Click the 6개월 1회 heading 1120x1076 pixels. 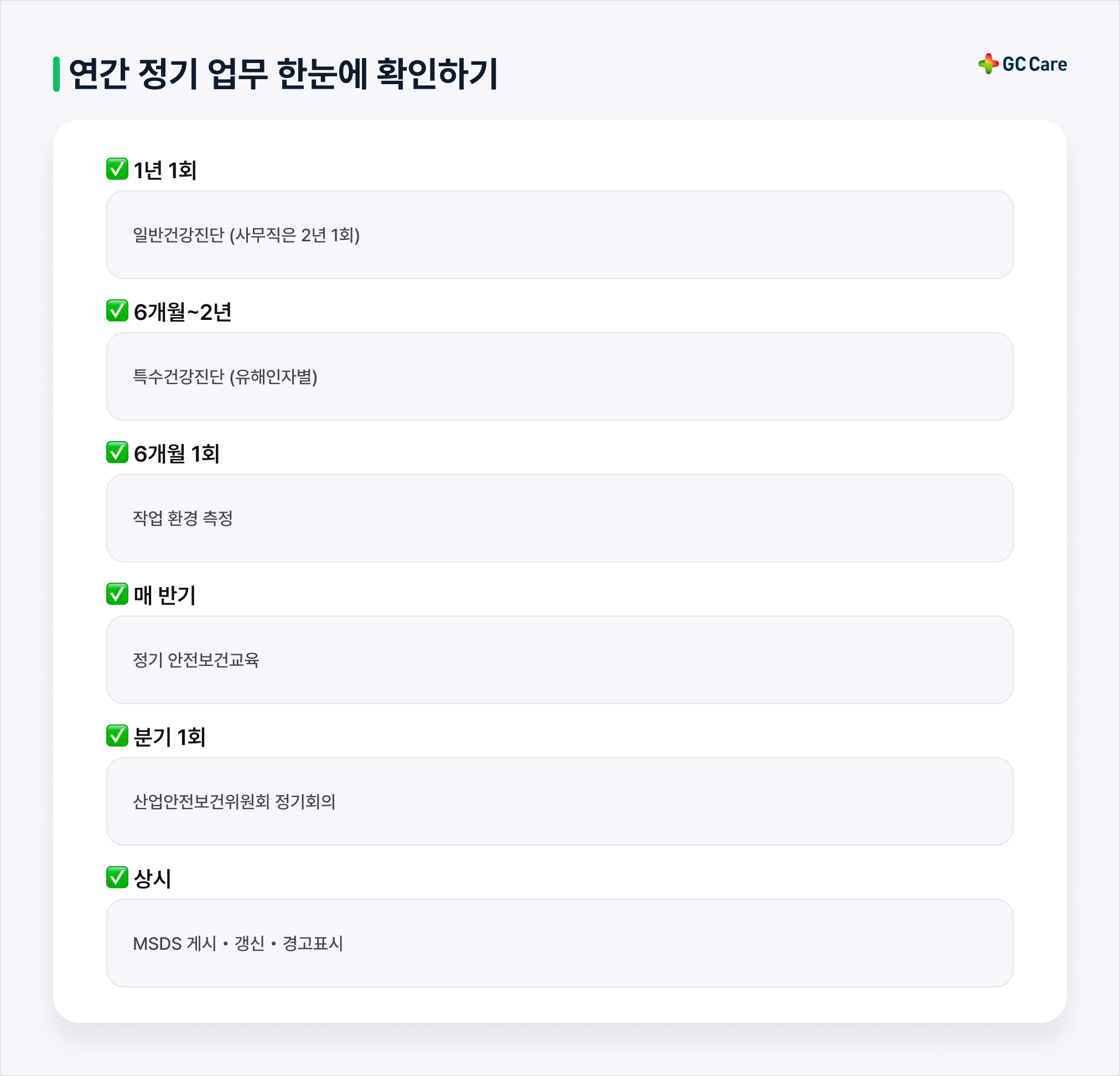177,454
